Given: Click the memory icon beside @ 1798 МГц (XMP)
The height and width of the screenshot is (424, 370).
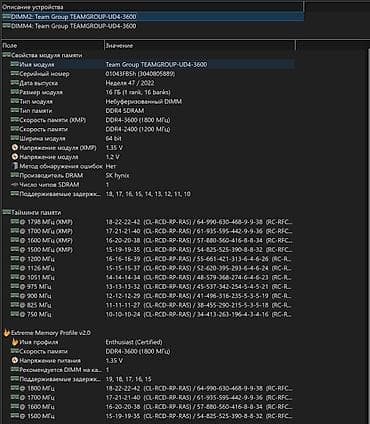Looking at the screenshot, I should (14, 221).
